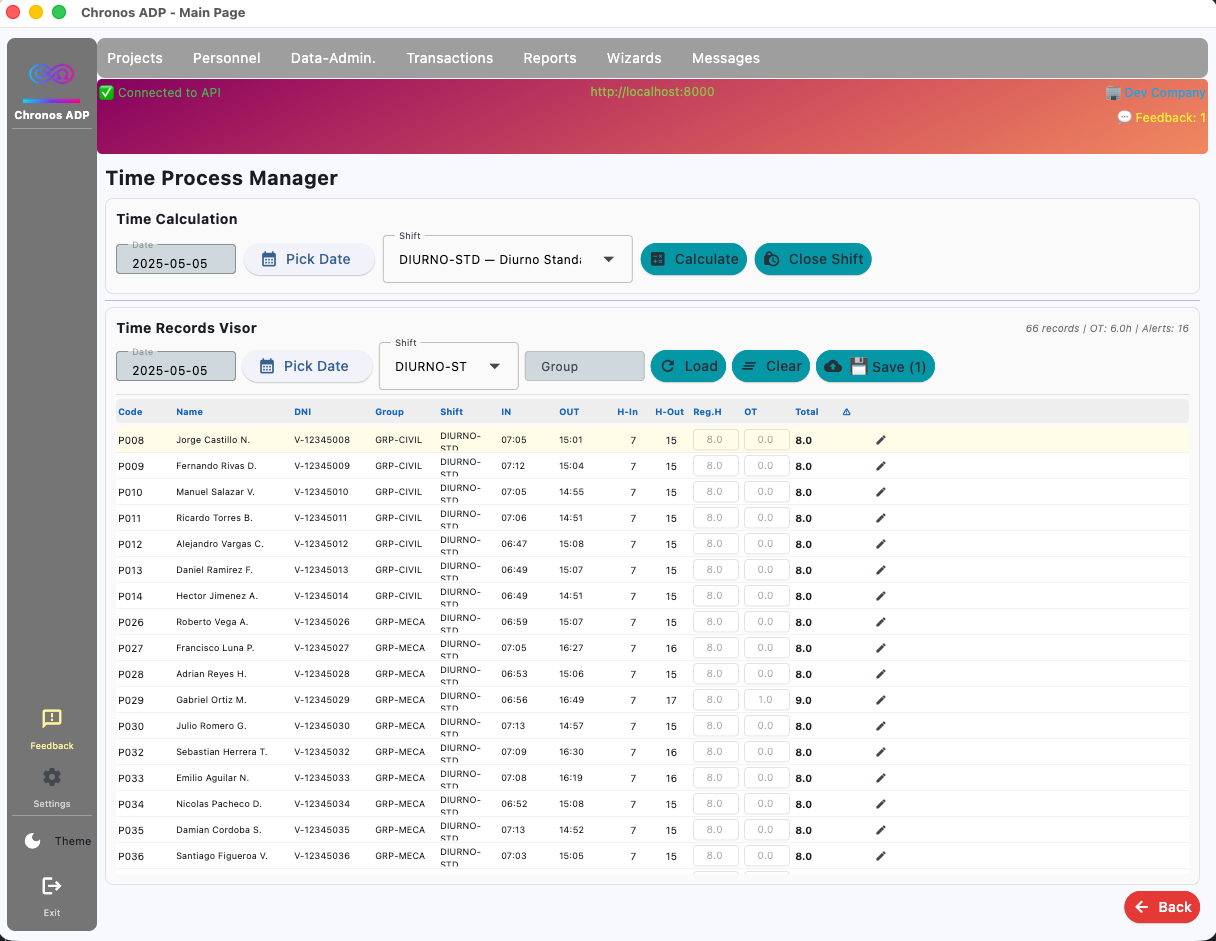Edit row P028 Adrian Reyes pencil icon
This screenshot has height=941, width=1216.
881,674
